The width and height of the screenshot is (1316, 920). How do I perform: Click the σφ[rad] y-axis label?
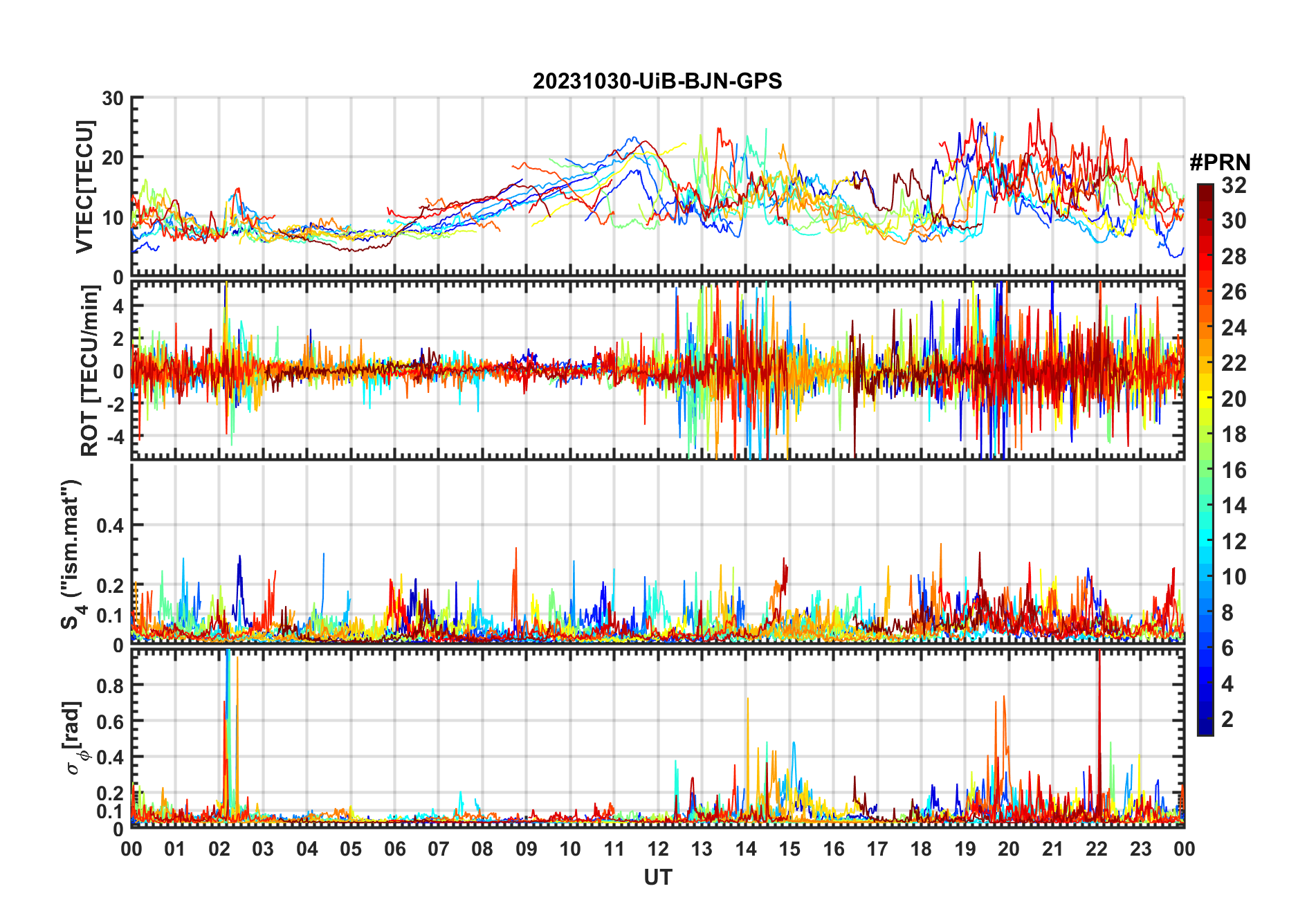click(x=75, y=738)
